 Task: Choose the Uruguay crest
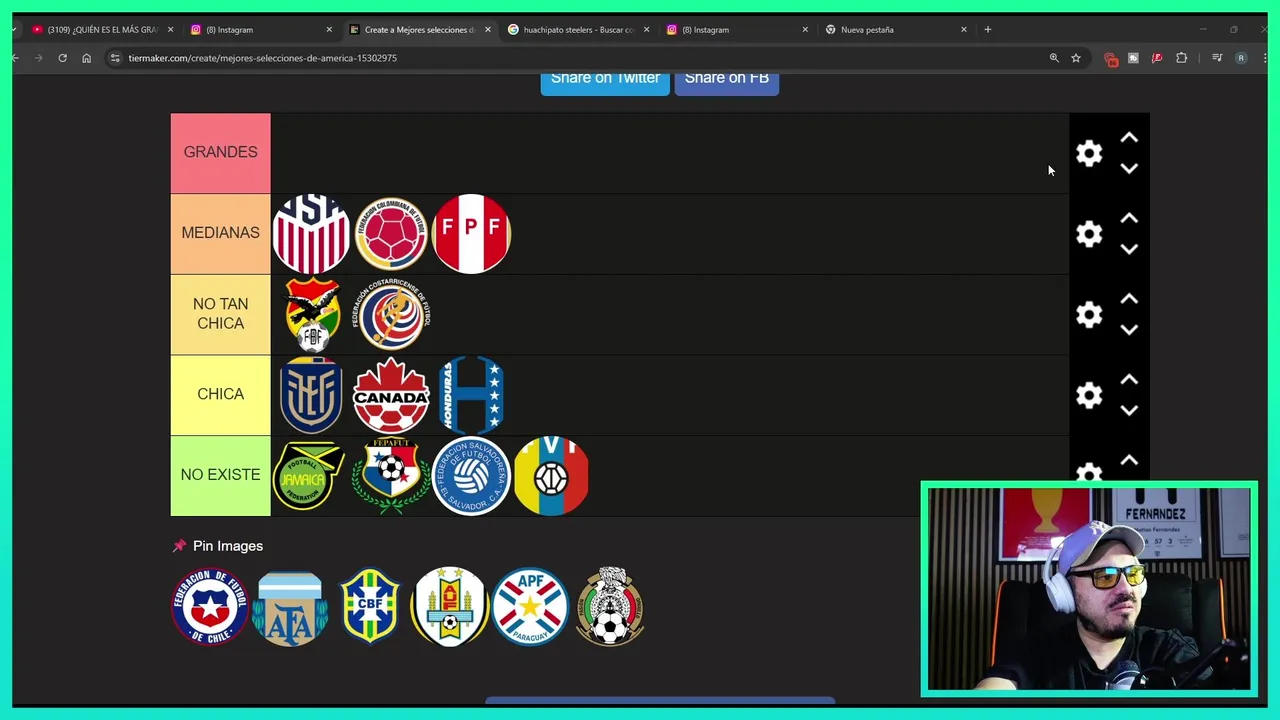450,606
